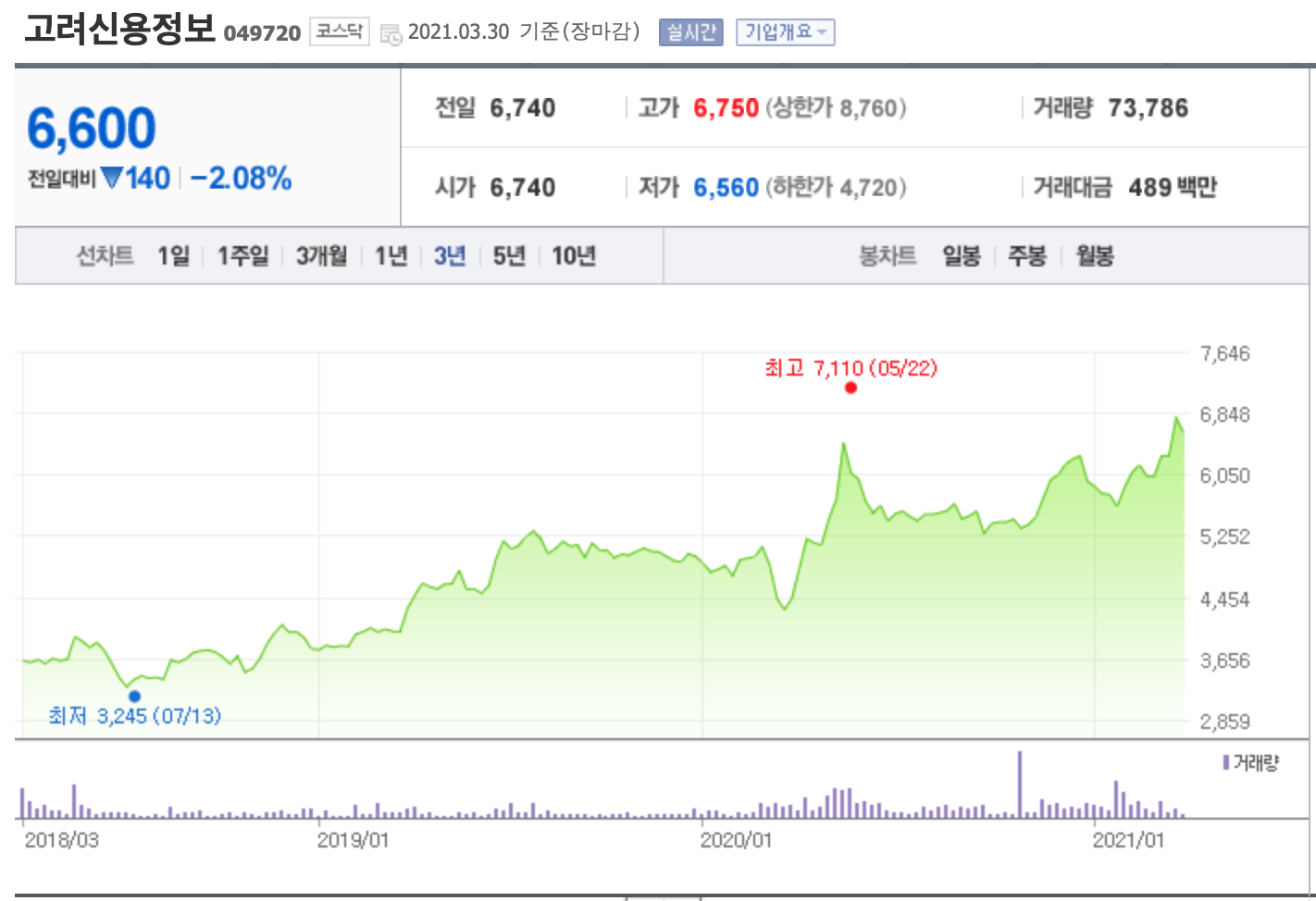Click the red 최고 7,110 marker dot
The width and height of the screenshot is (1316, 901).
850,388
